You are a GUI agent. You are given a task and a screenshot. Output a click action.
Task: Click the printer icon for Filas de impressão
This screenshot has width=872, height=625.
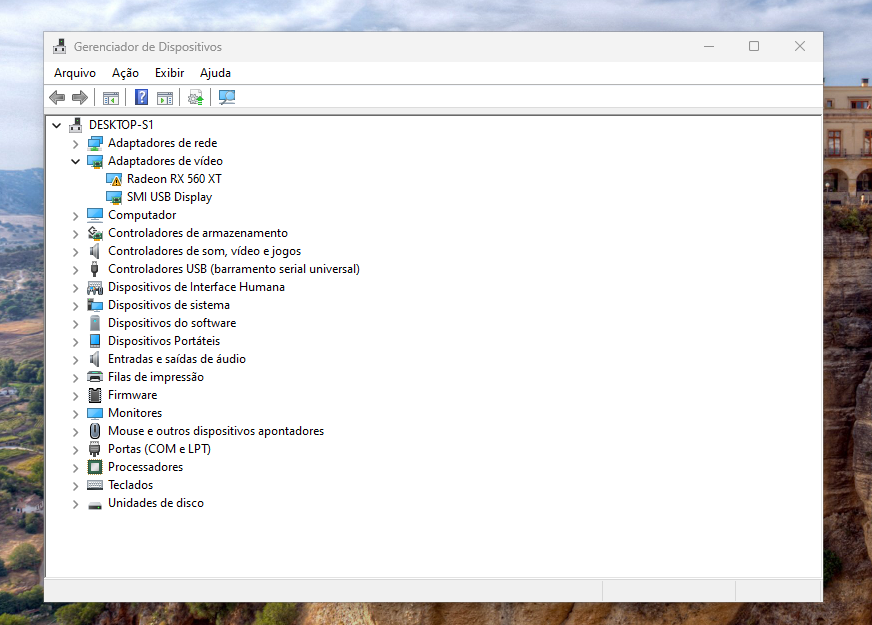pos(95,377)
